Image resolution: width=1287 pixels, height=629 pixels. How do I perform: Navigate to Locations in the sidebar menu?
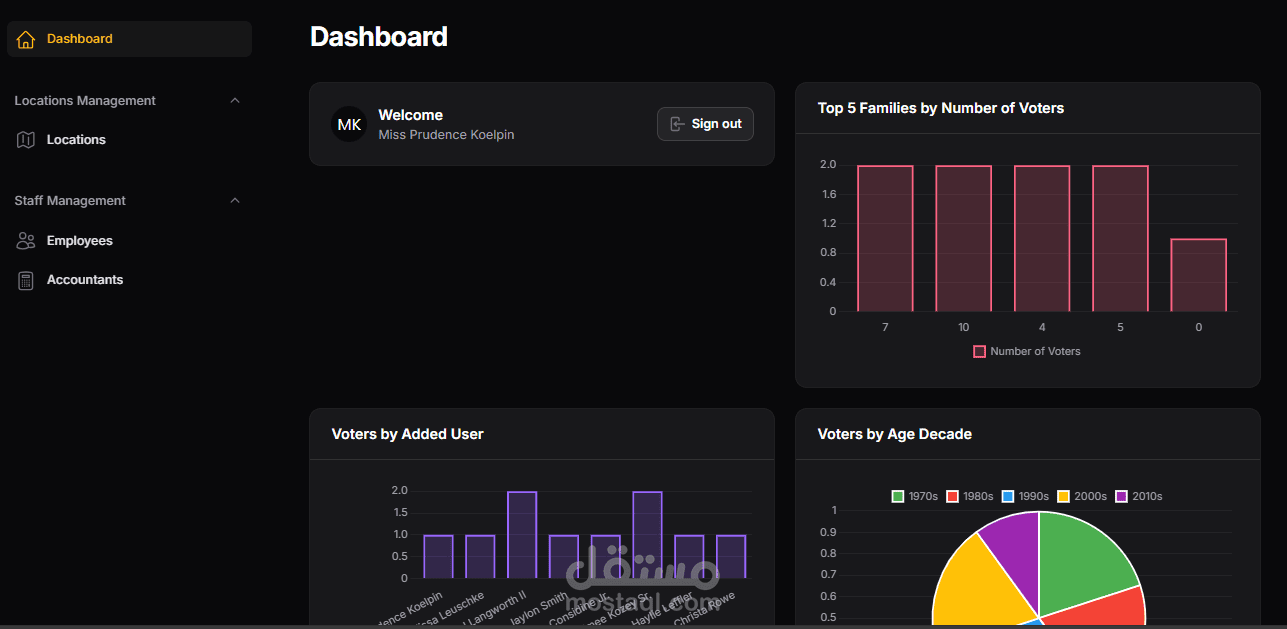point(76,139)
